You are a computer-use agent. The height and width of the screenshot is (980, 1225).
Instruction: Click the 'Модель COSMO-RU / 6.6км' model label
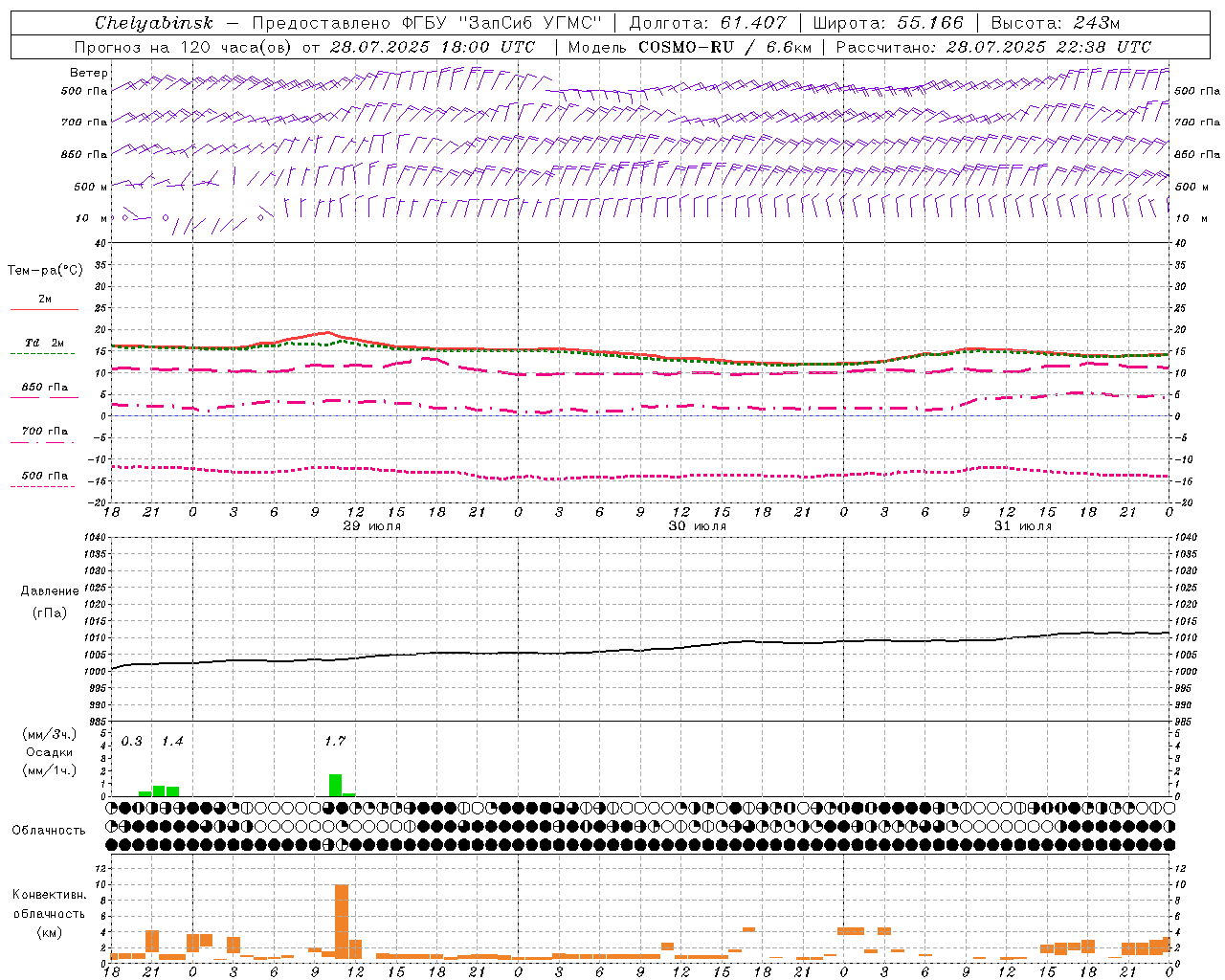[x=690, y=47]
